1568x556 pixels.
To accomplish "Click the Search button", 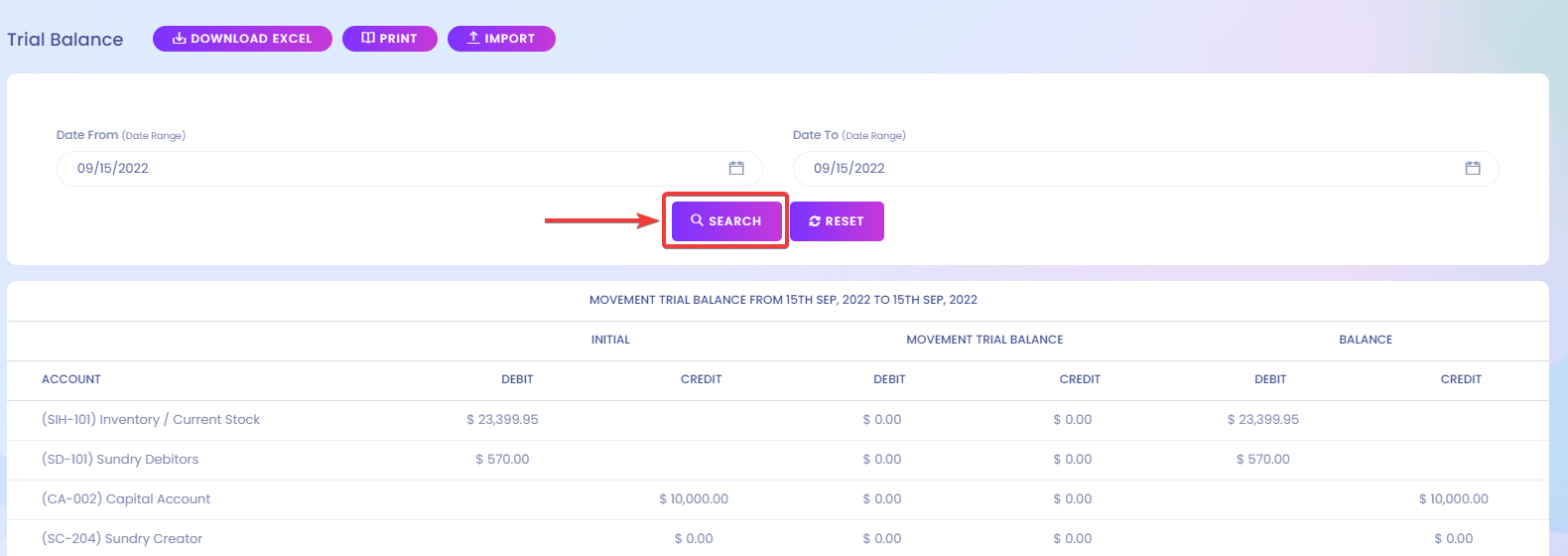I will click(x=726, y=220).
